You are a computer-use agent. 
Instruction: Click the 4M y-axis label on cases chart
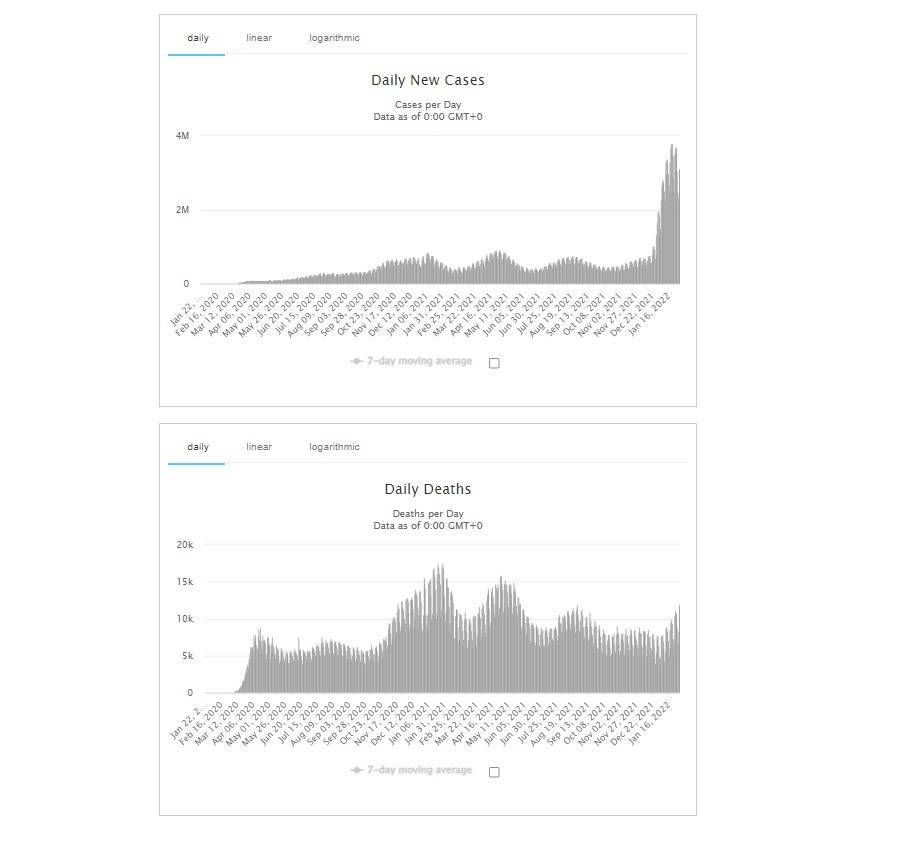click(x=182, y=135)
